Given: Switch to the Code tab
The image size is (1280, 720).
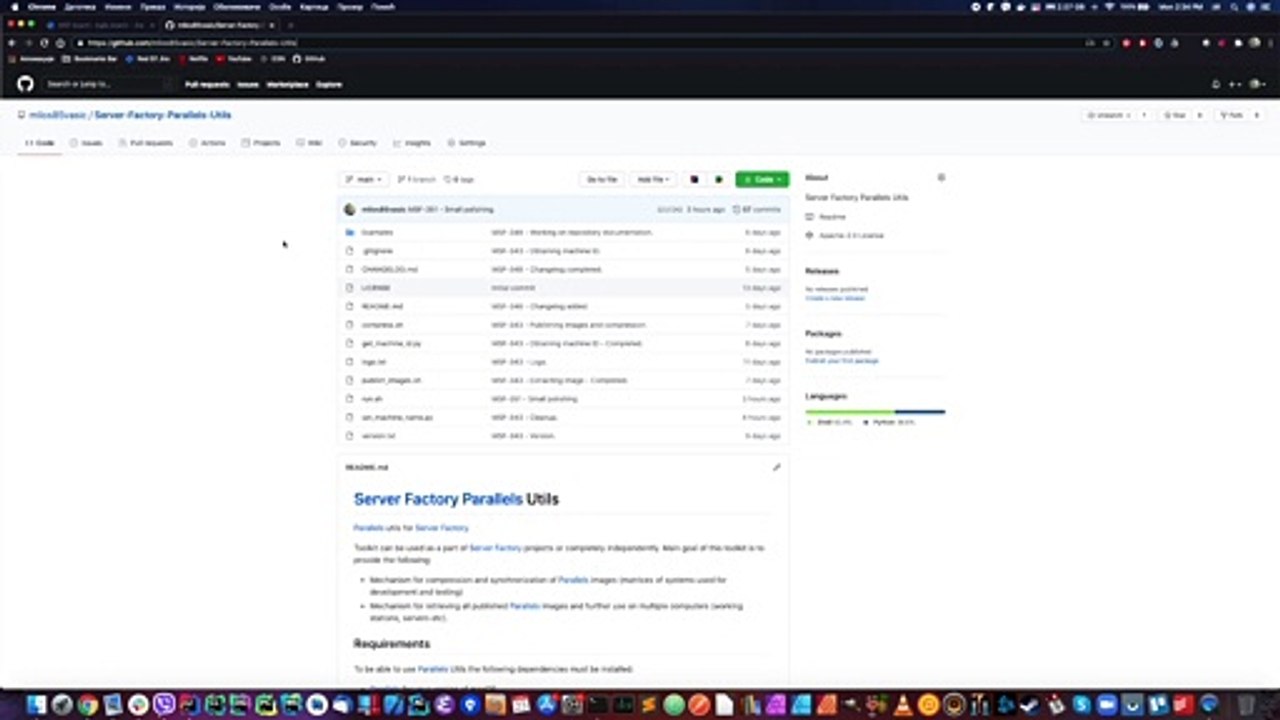Looking at the screenshot, I should (40, 143).
